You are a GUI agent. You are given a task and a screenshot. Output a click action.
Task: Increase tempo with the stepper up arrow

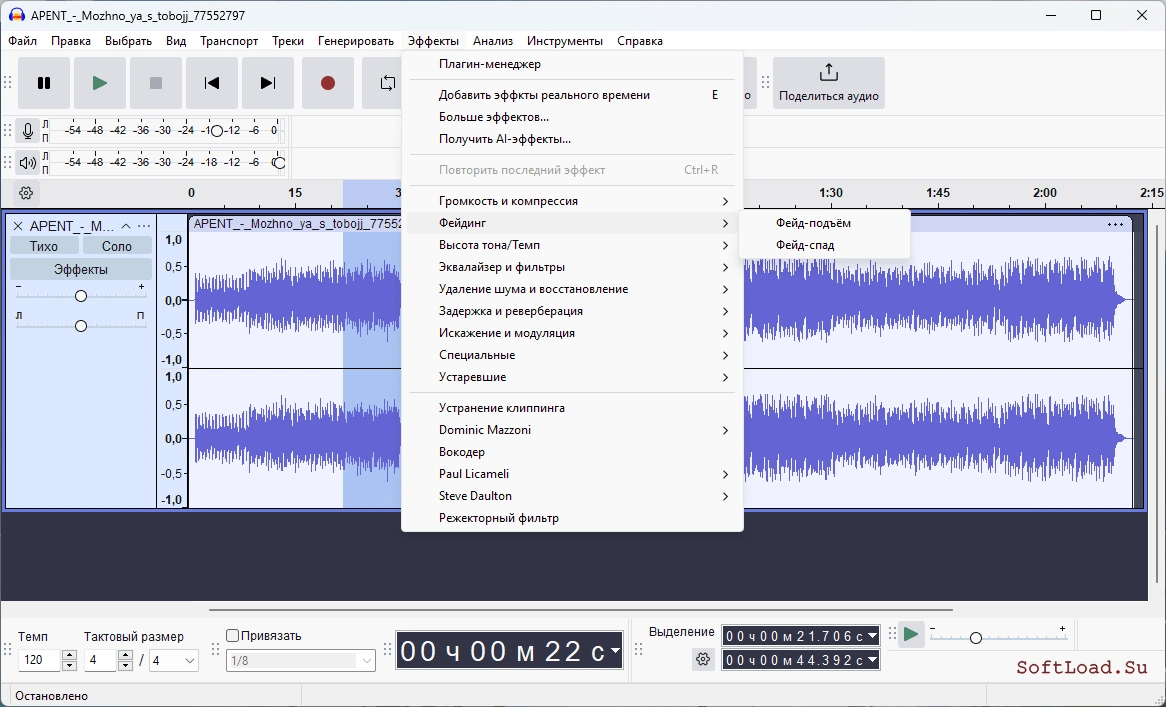[70, 655]
